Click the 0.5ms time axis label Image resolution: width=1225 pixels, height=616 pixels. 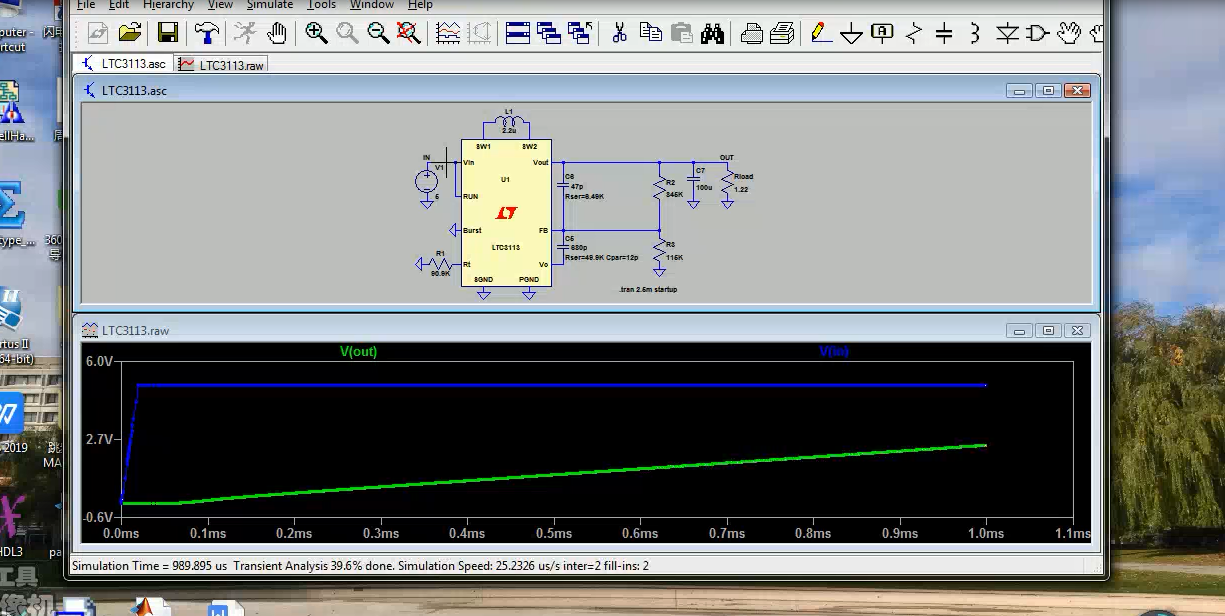tap(553, 534)
